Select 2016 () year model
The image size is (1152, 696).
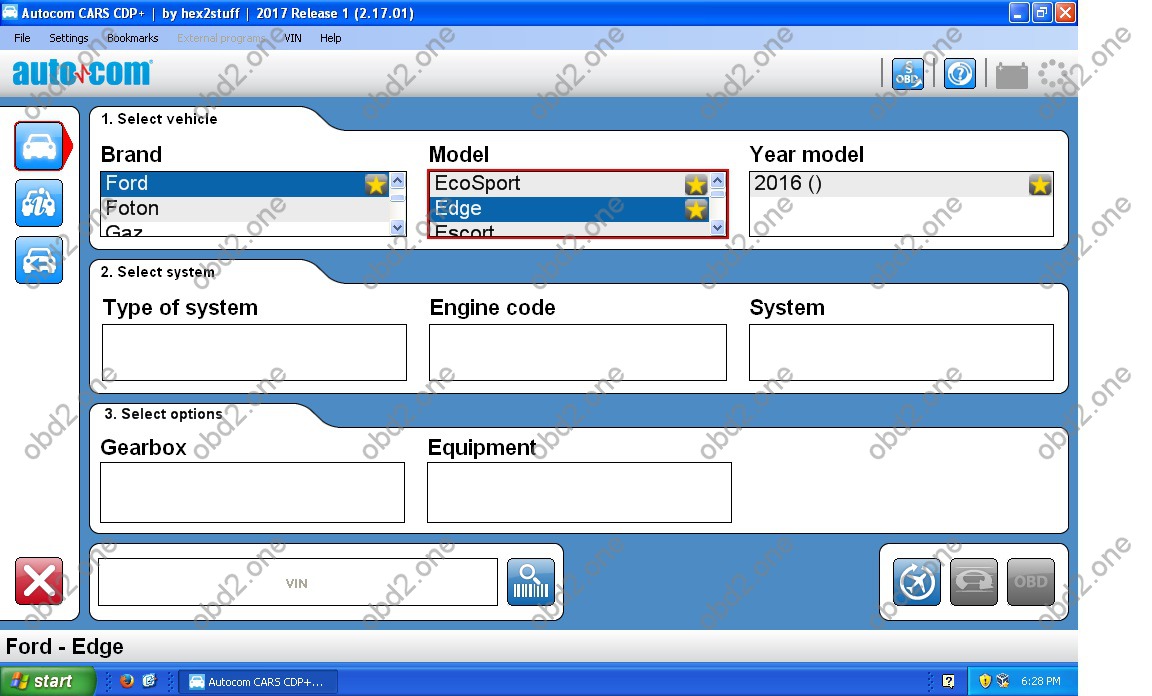901,184
